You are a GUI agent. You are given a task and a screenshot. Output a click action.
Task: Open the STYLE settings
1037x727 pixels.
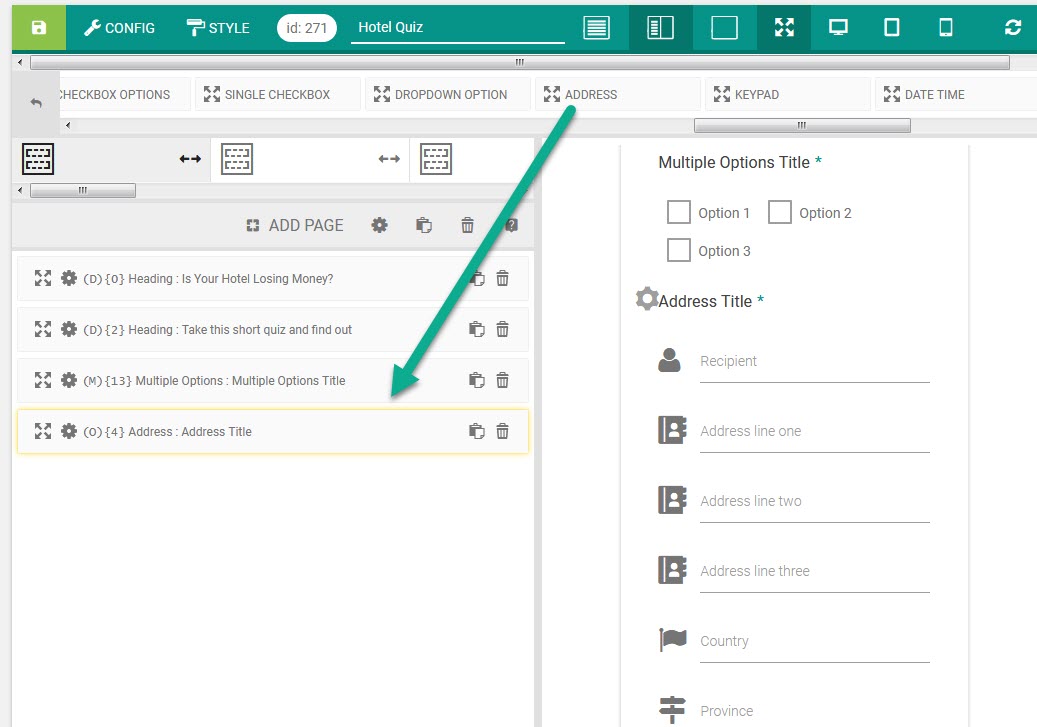tap(218, 28)
